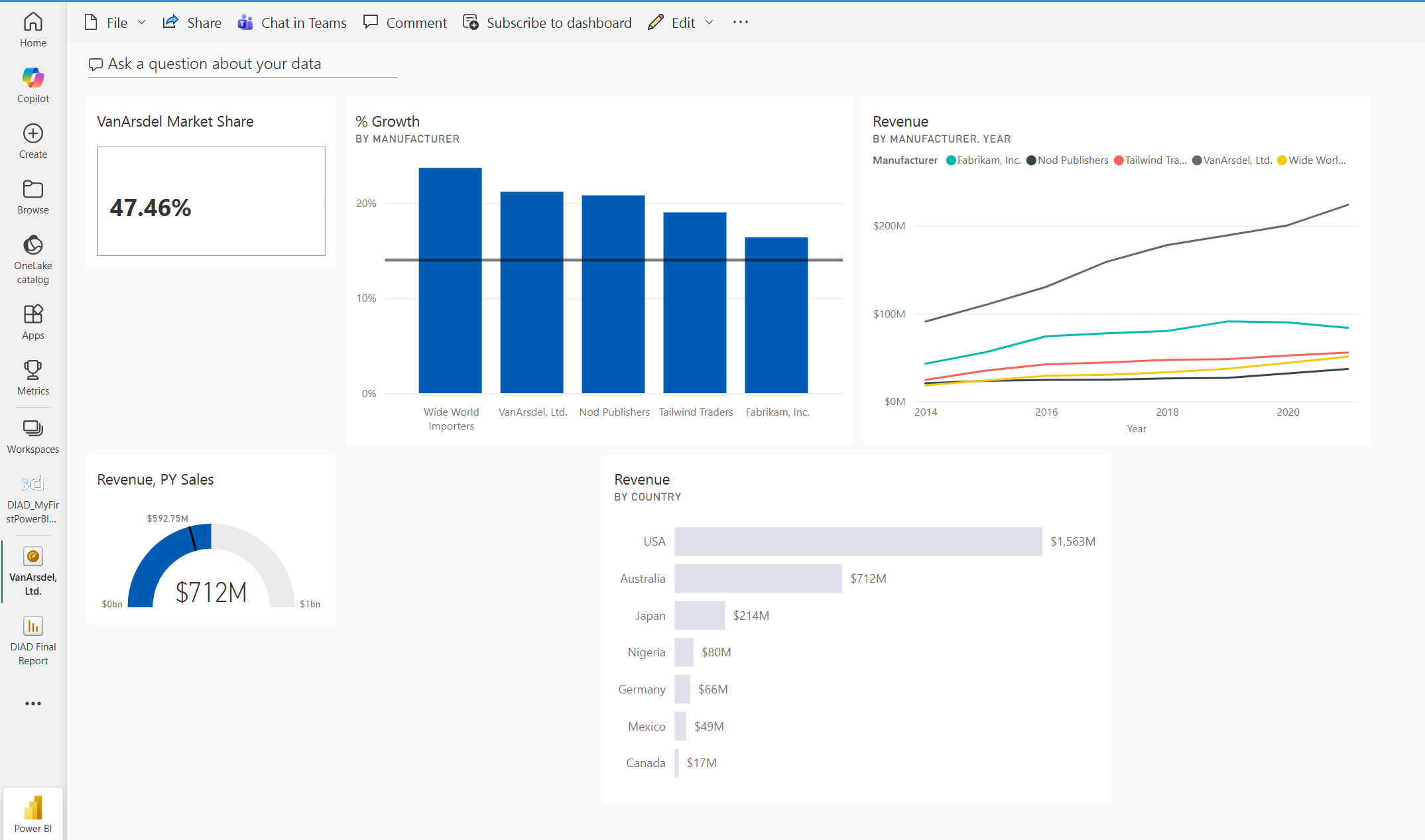Open the Workspaces icon
Viewport: 1425px width, 840px height.
pyautogui.click(x=32, y=428)
